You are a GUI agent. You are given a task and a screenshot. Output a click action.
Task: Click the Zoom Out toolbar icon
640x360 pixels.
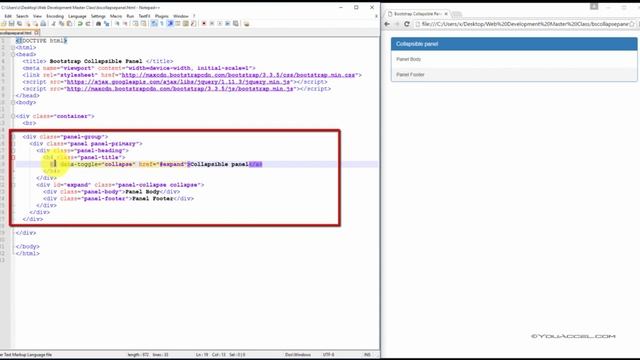(126, 24)
